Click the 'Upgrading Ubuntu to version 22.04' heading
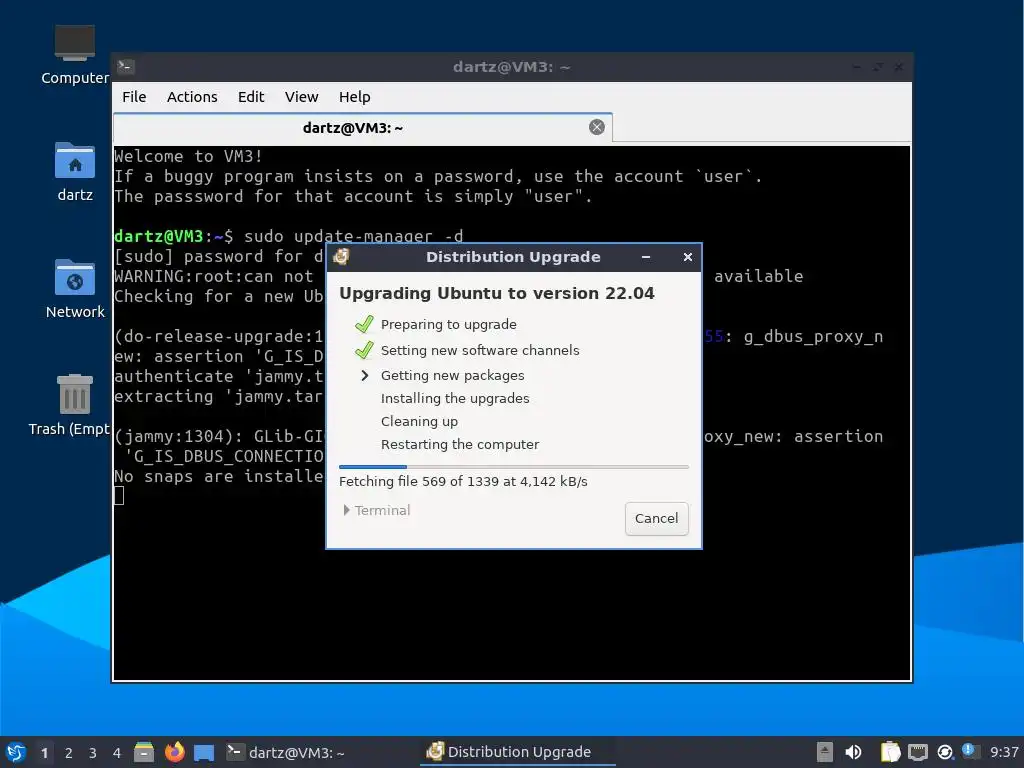The width and height of the screenshot is (1024, 768). click(496, 293)
